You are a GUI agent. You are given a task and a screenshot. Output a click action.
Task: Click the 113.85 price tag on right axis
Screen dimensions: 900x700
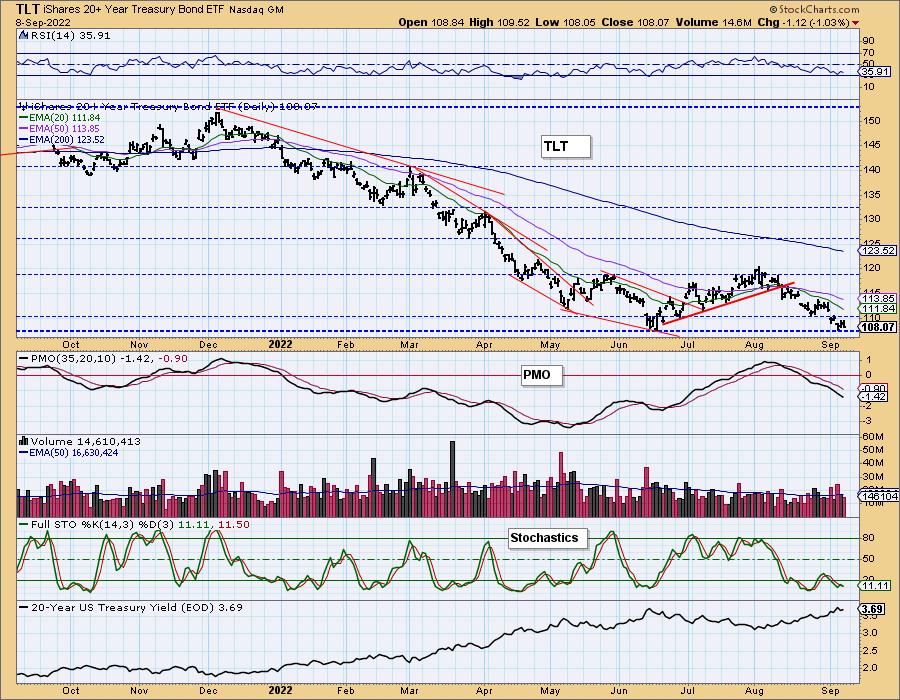[877, 299]
